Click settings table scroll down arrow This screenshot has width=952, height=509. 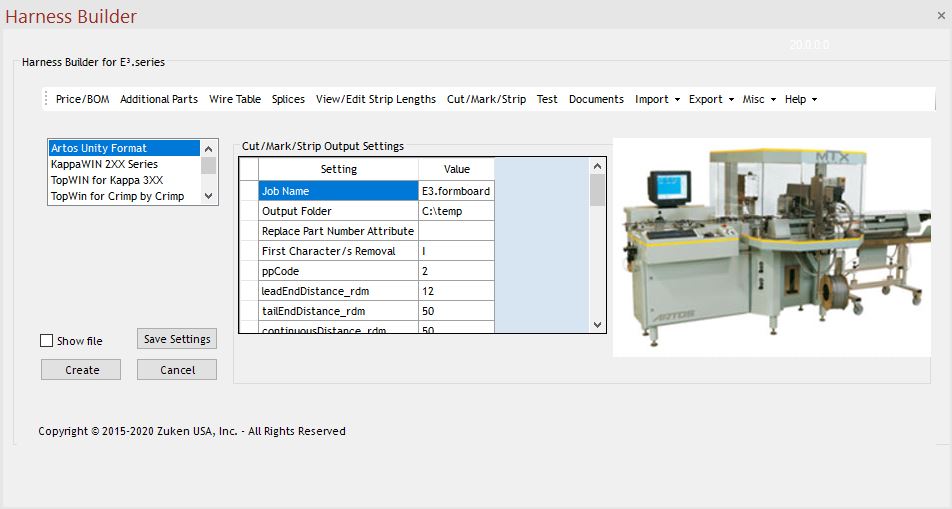[x=597, y=325]
